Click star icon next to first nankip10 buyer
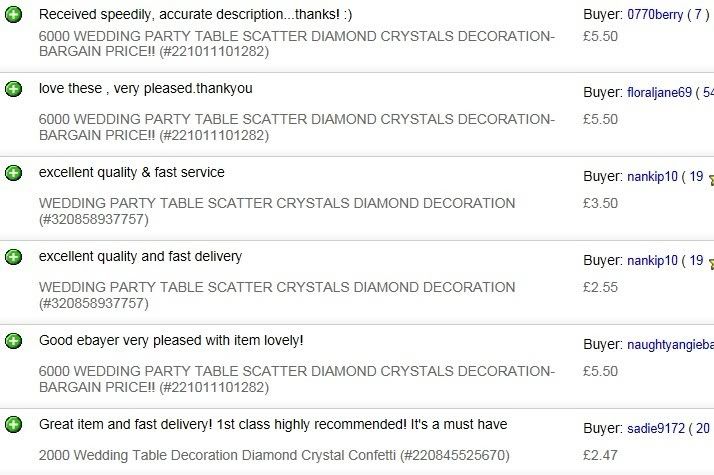Viewport: 714px width, 475px height. pos(711,180)
